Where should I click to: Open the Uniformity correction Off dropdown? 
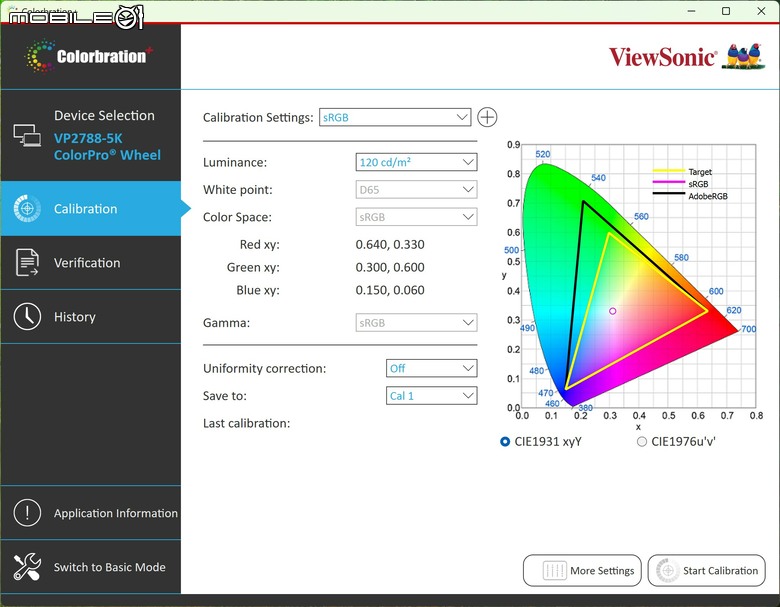[432, 368]
